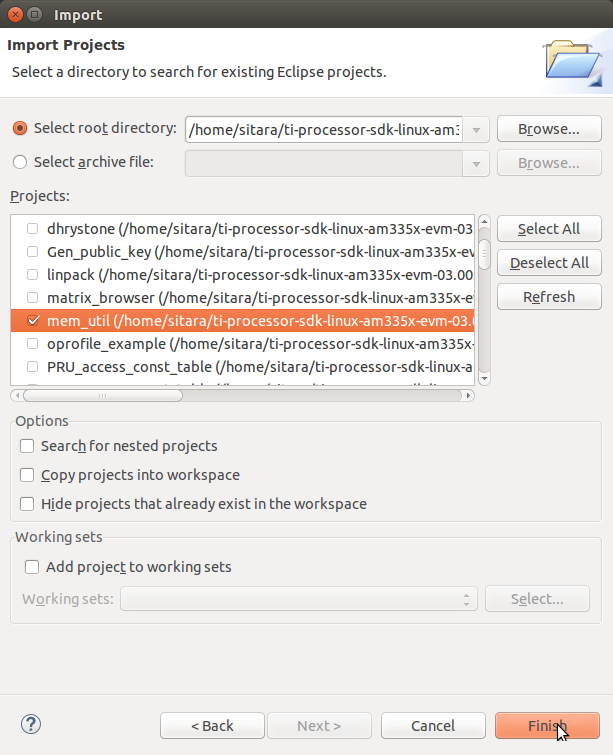Choose the Select archive file option
This screenshot has height=755, width=613.
coord(20,162)
